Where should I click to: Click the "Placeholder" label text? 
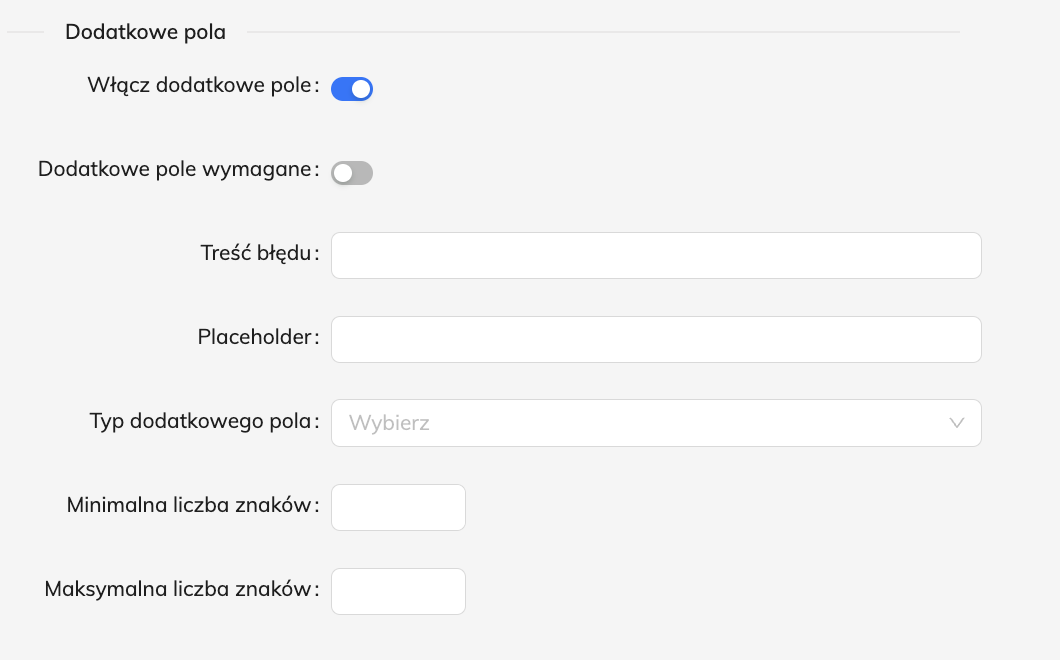(x=255, y=337)
